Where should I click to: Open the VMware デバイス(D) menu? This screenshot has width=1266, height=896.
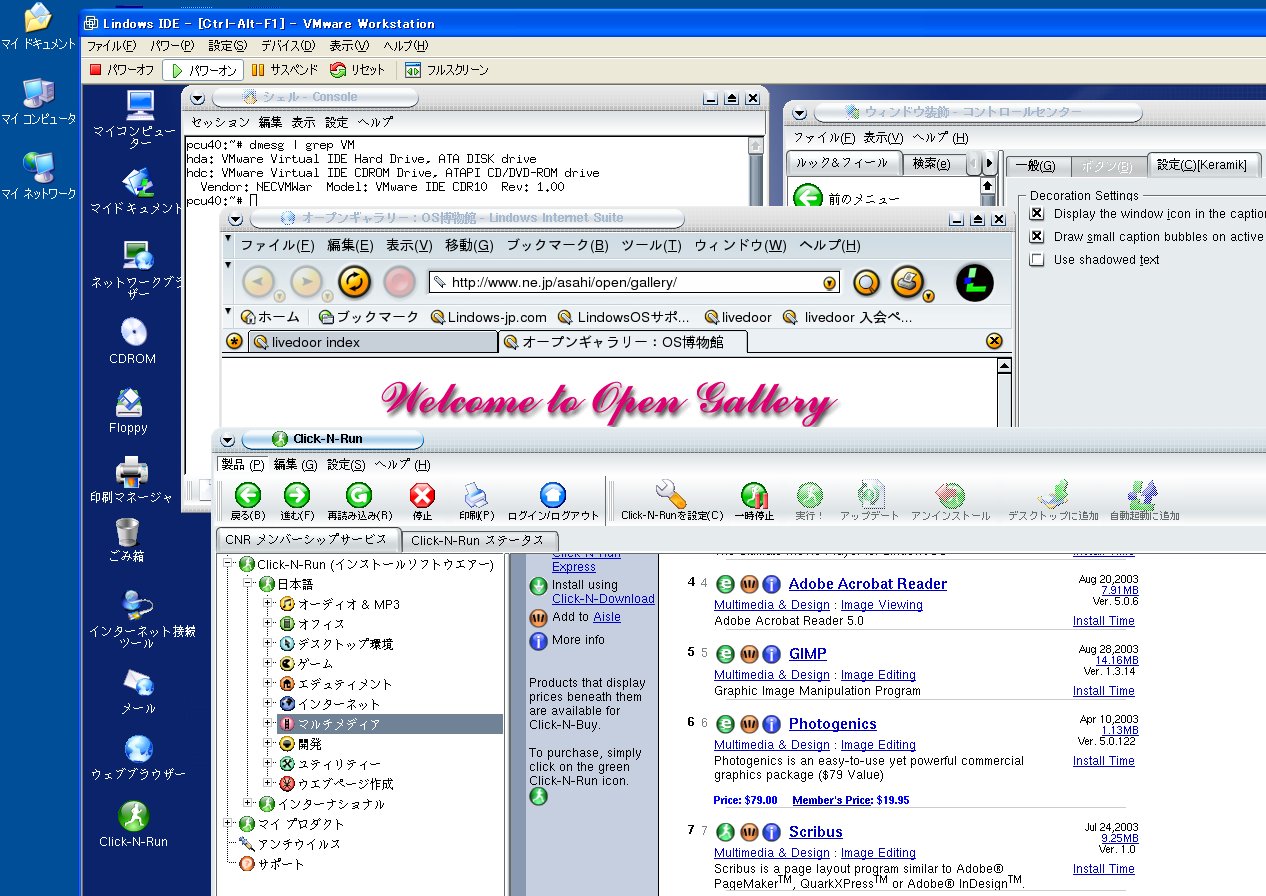tap(288, 46)
